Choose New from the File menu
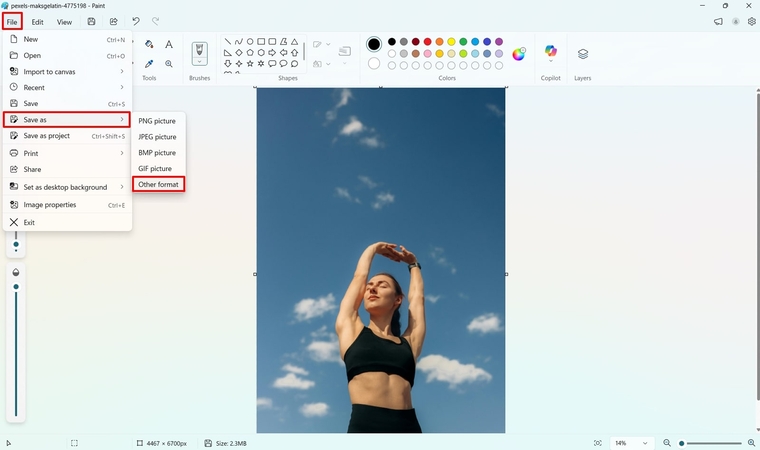 coord(67,39)
